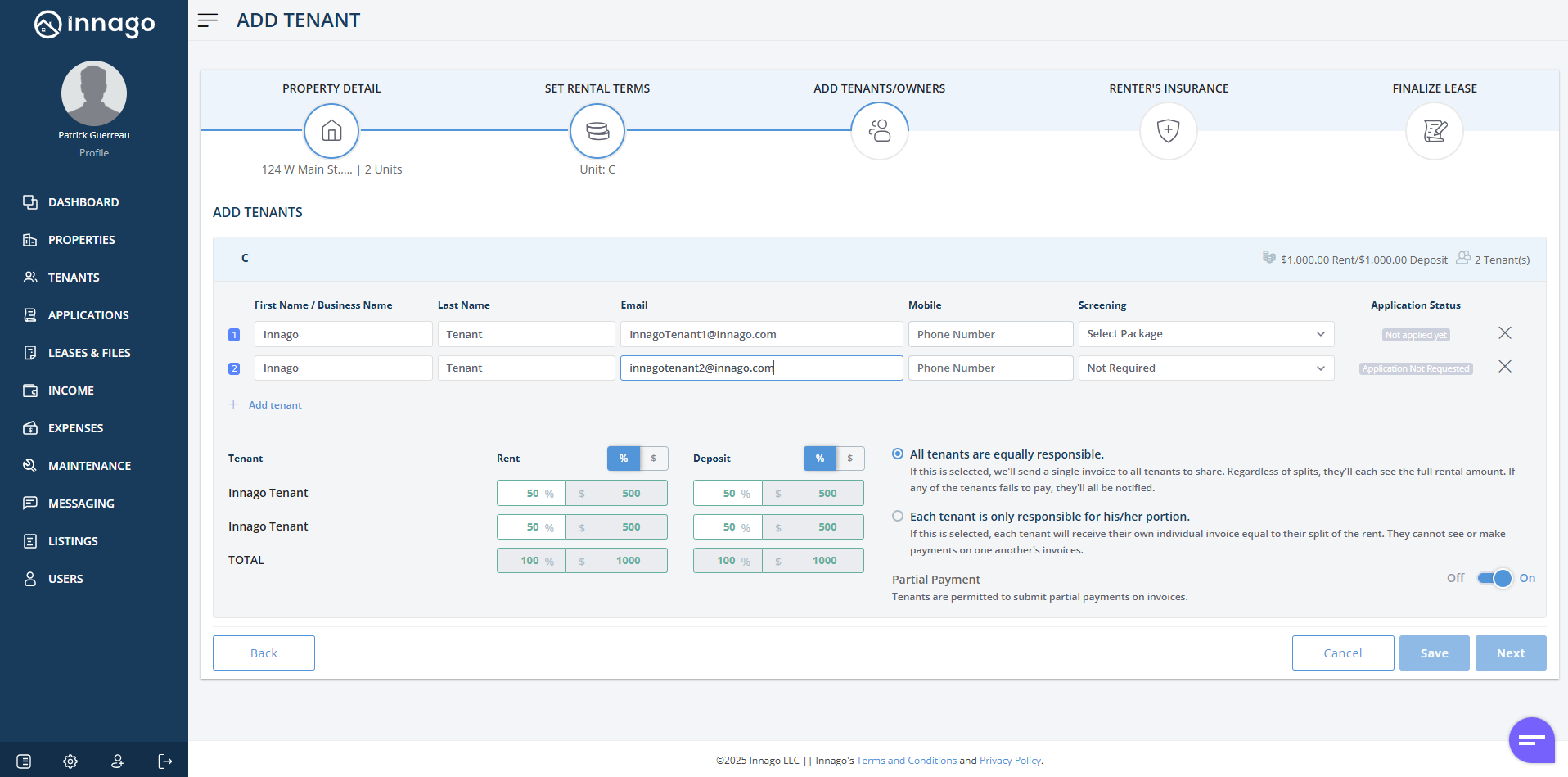Click the Set Rental Terms coins icon

(597, 131)
